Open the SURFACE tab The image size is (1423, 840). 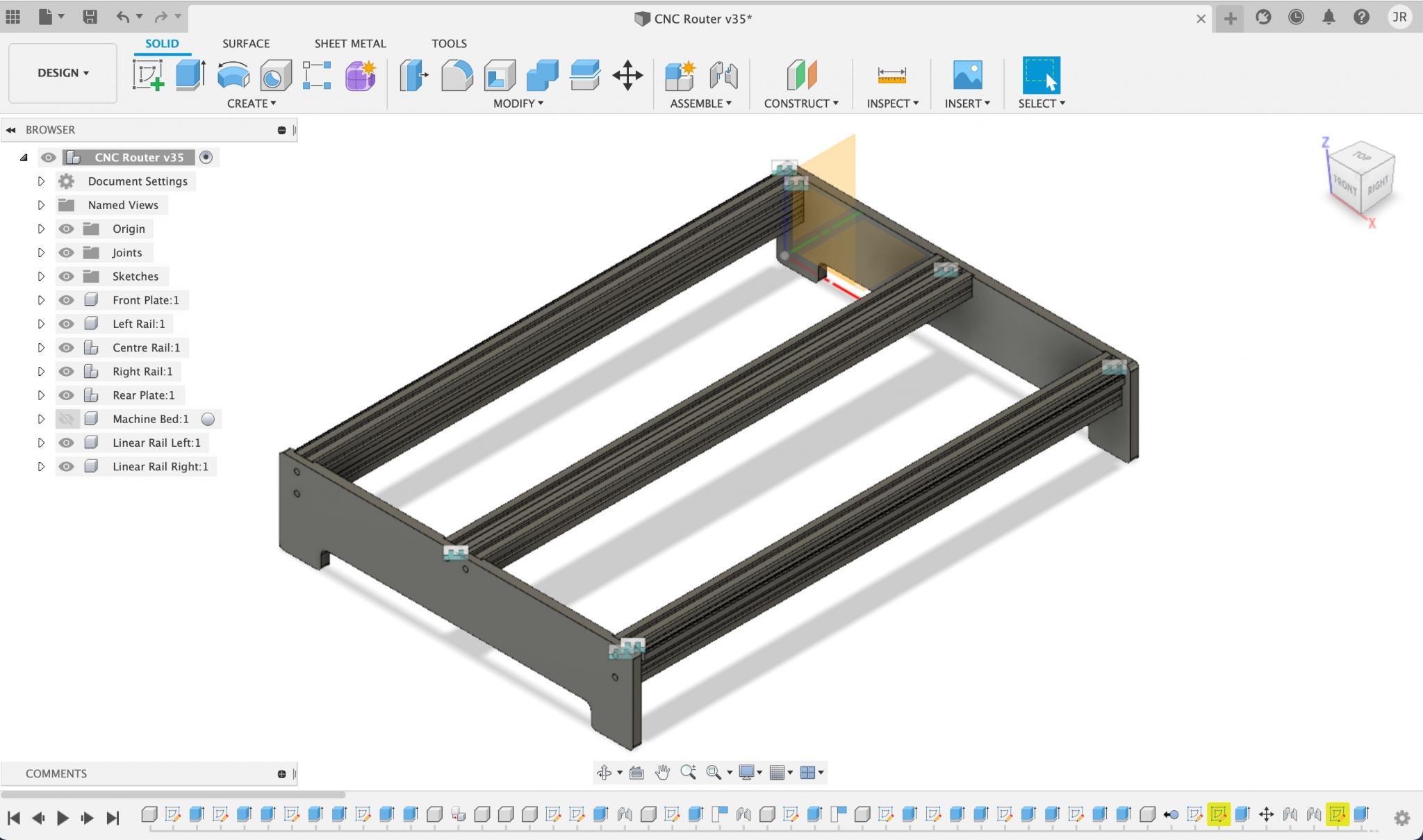point(246,43)
